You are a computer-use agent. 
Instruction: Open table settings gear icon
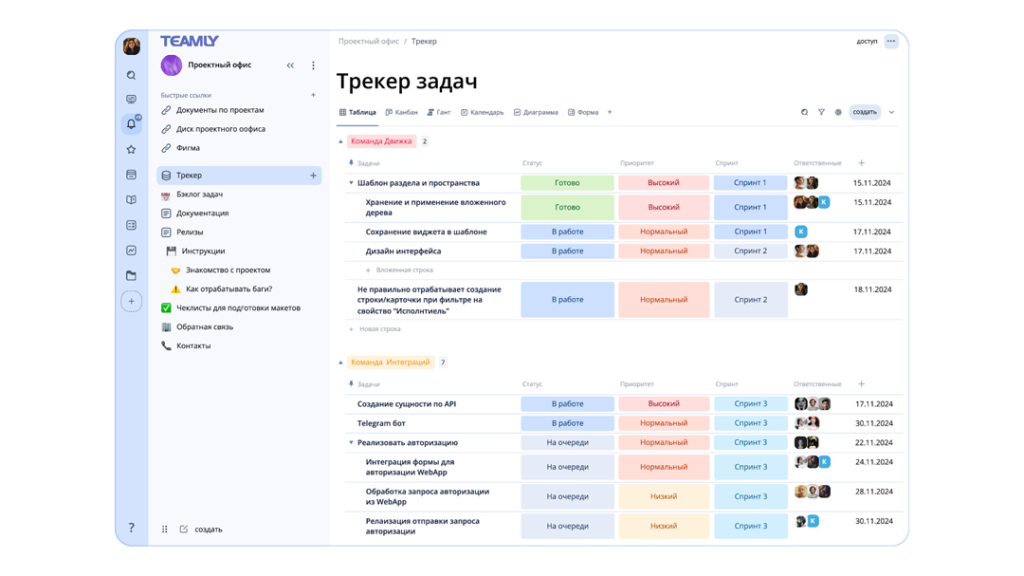pyautogui.click(x=838, y=113)
